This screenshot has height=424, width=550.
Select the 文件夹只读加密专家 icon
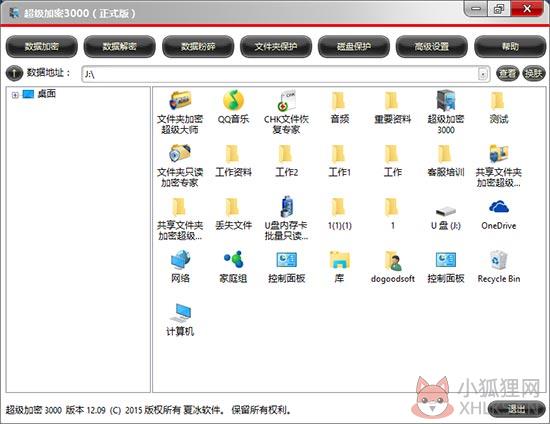180,165
